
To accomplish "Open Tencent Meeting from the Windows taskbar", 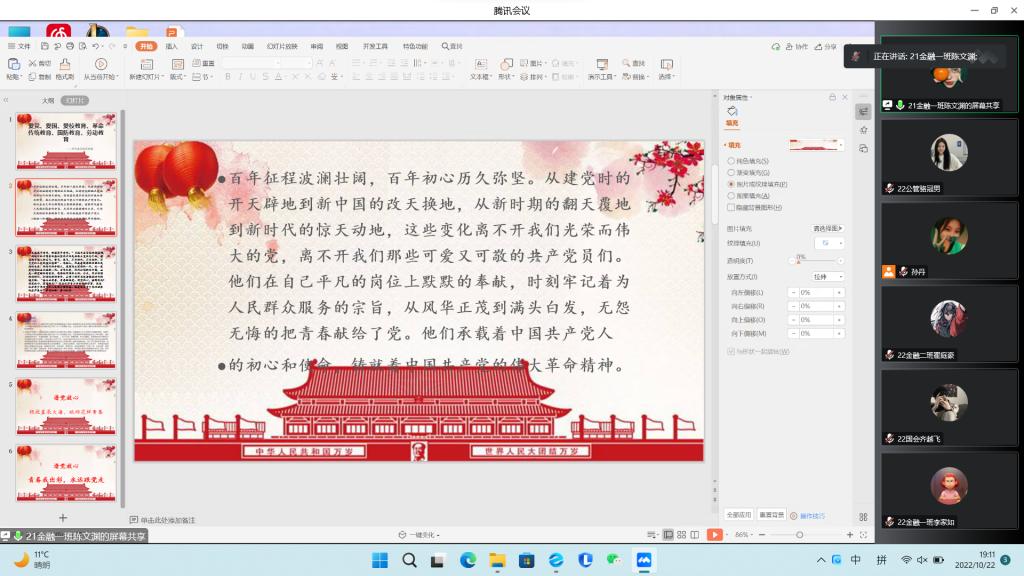I will pyautogui.click(x=644, y=560).
